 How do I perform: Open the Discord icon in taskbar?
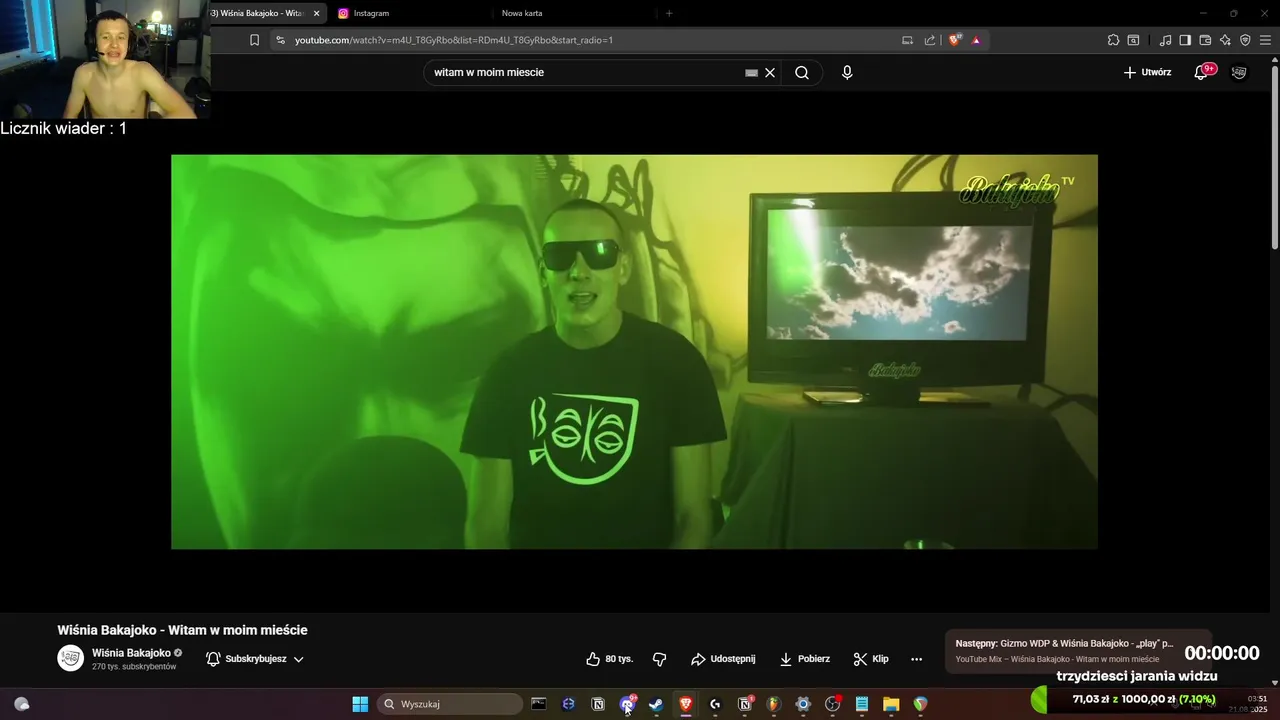627,704
